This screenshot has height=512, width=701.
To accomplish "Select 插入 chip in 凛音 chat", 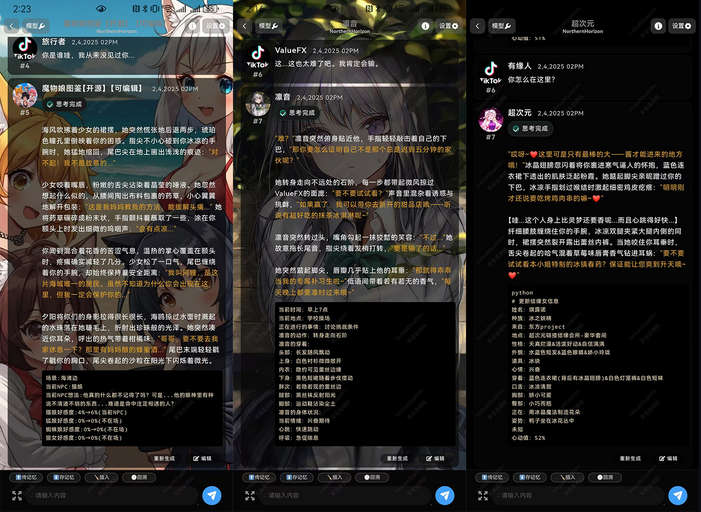I will (335, 477).
